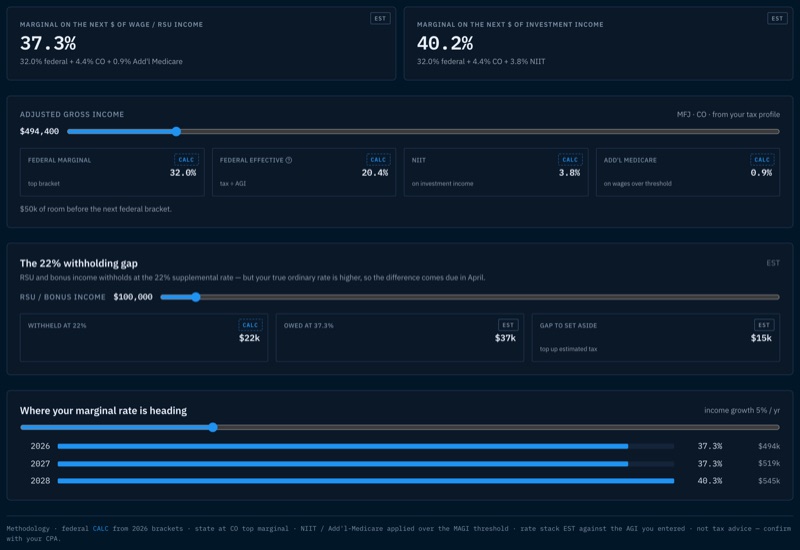Click the CALC link in methodology footer

coord(101,529)
